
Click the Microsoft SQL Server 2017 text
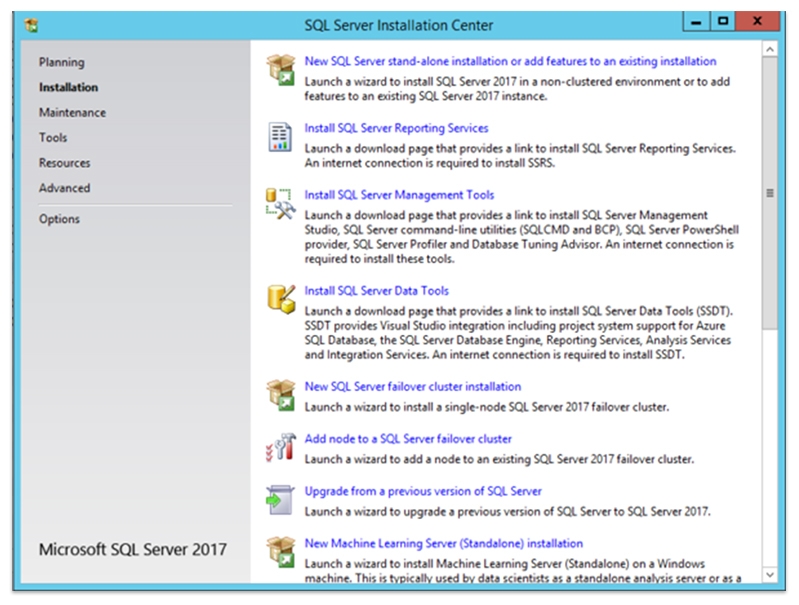coord(133,549)
